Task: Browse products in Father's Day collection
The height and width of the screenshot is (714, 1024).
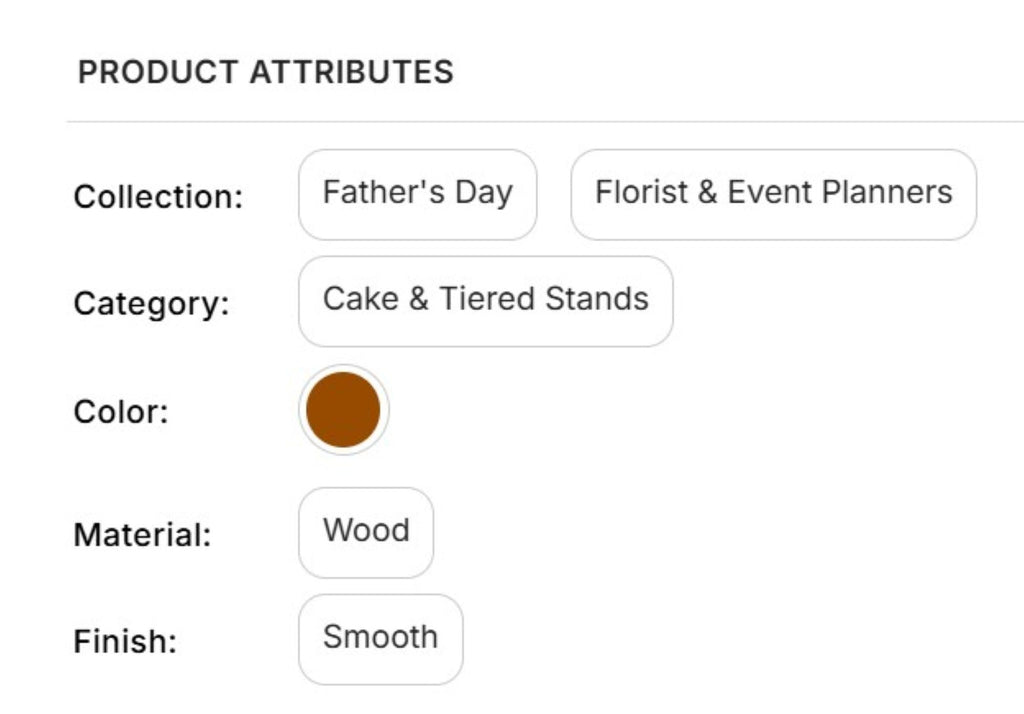Action: tap(417, 194)
